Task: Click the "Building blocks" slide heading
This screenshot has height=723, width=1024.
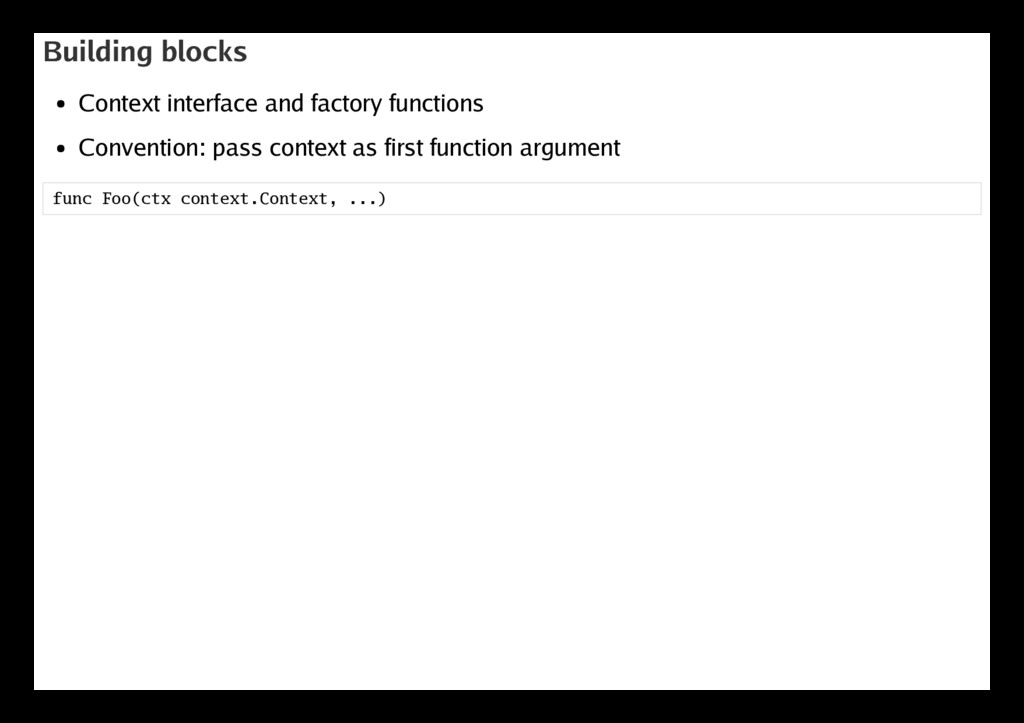Action: point(145,52)
